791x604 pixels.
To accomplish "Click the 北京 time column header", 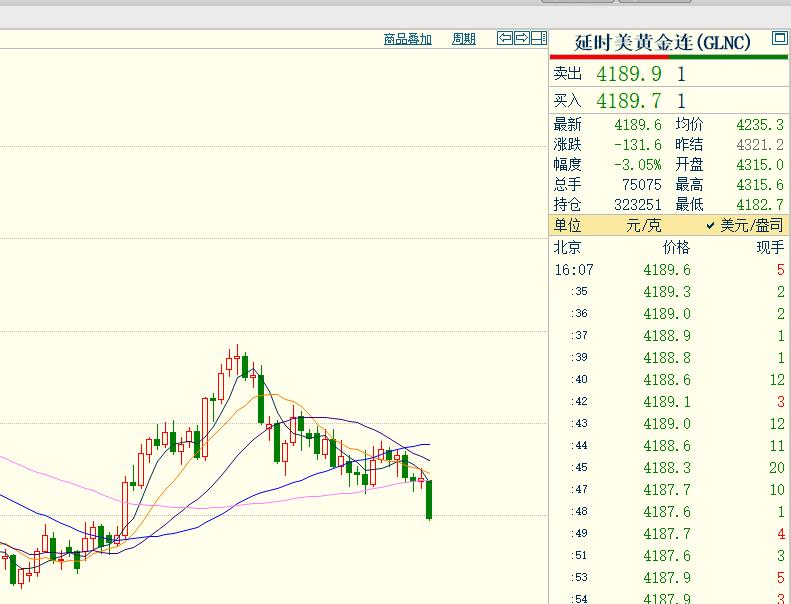I will coord(568,247).
